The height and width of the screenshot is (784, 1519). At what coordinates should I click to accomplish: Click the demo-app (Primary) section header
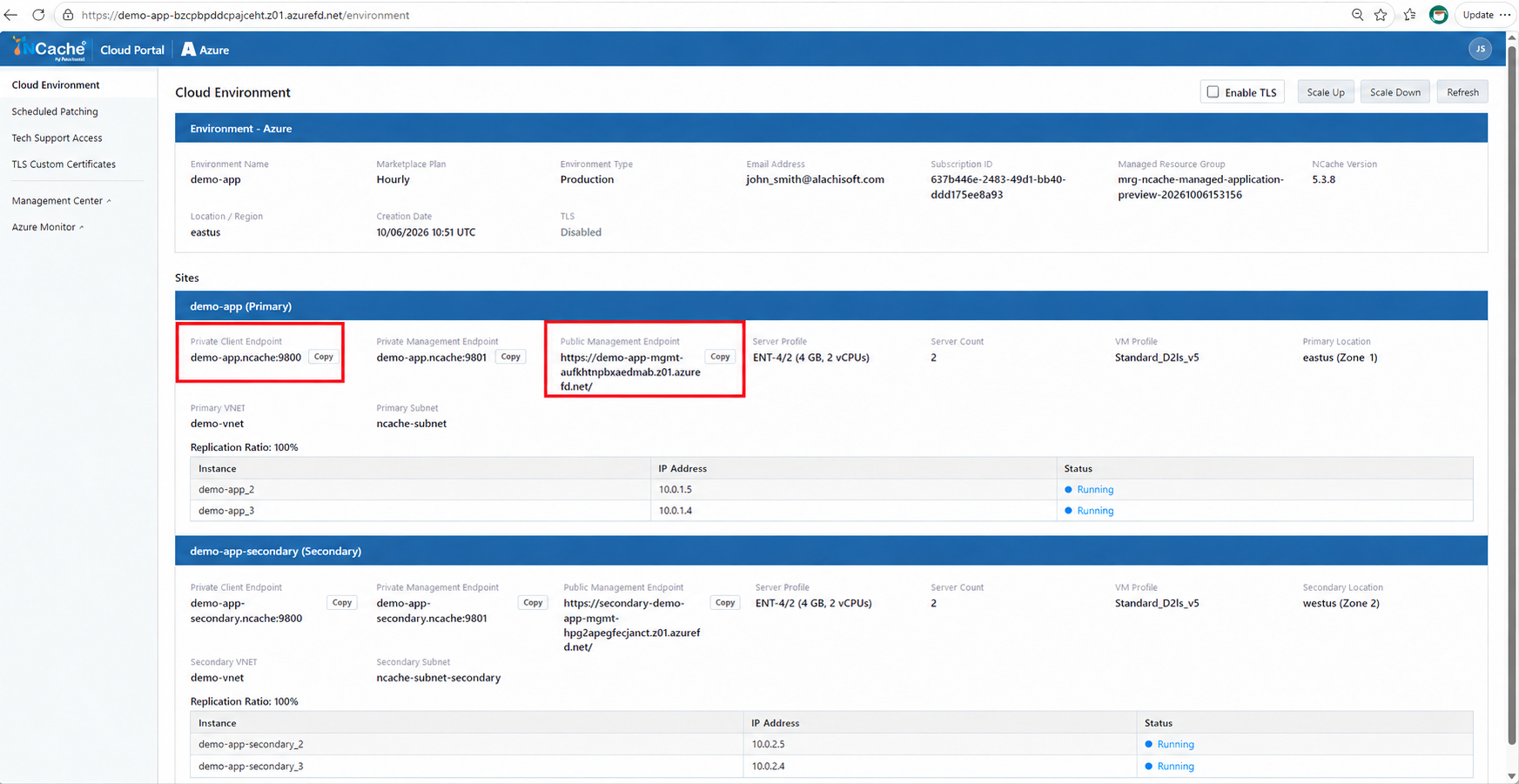pyautogui.click(x=831, y=306)
